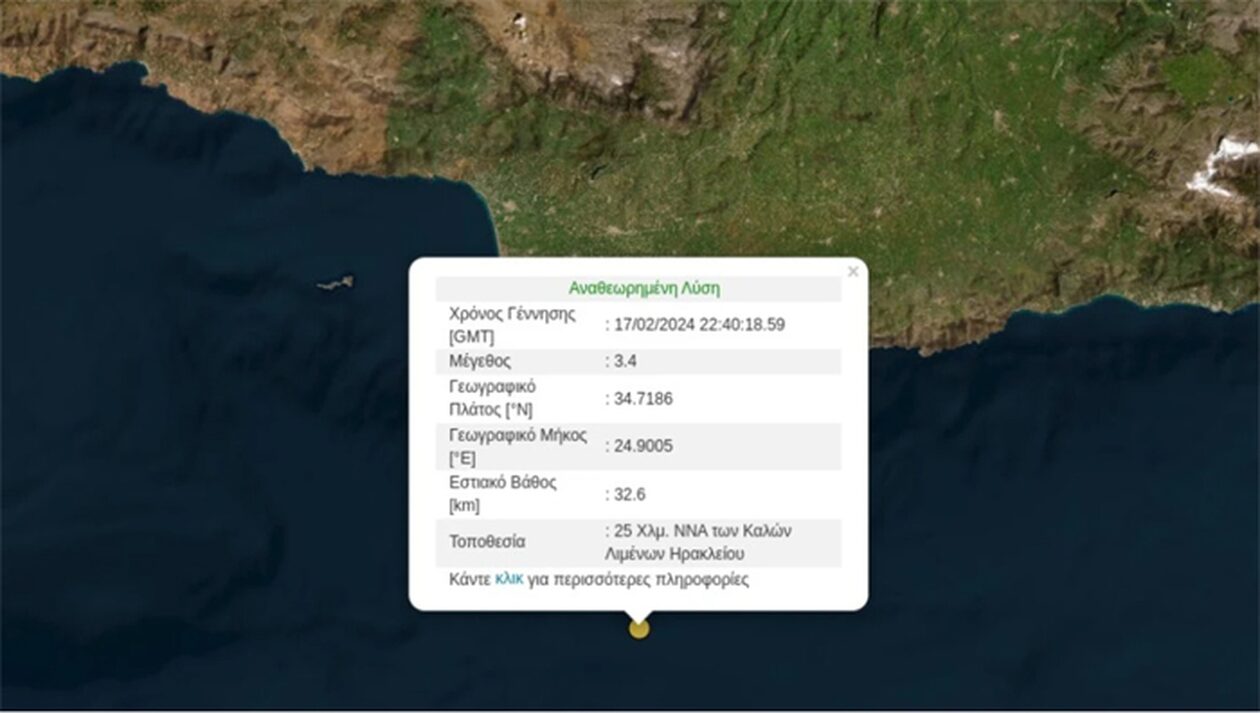Viewport: 1260px width, 713px height.
Task: Click the 'Αναθεωρημένη Λύση' popup header
Action: point(644,289)
